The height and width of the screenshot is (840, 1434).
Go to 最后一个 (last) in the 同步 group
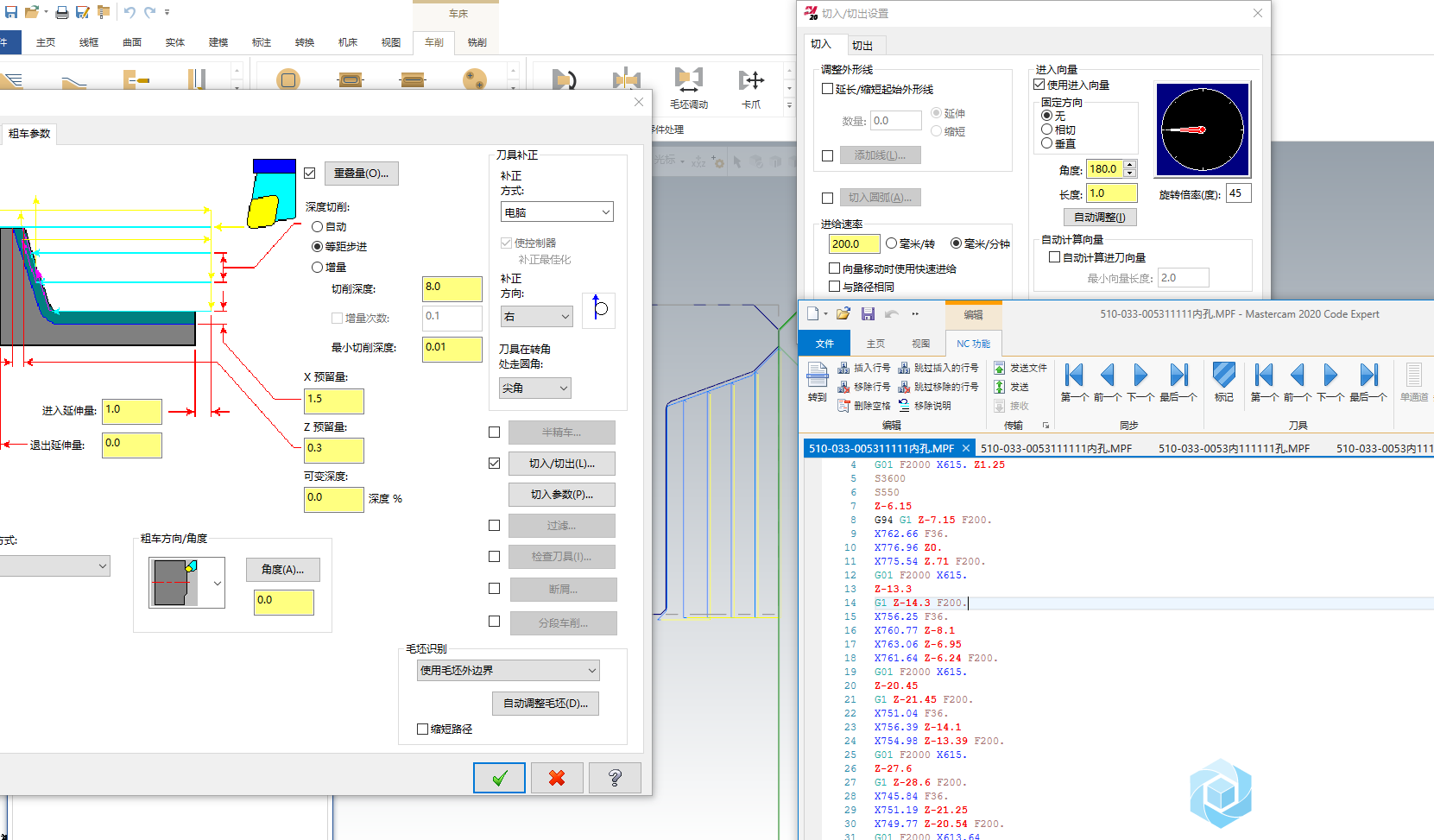click(1178, 382)
